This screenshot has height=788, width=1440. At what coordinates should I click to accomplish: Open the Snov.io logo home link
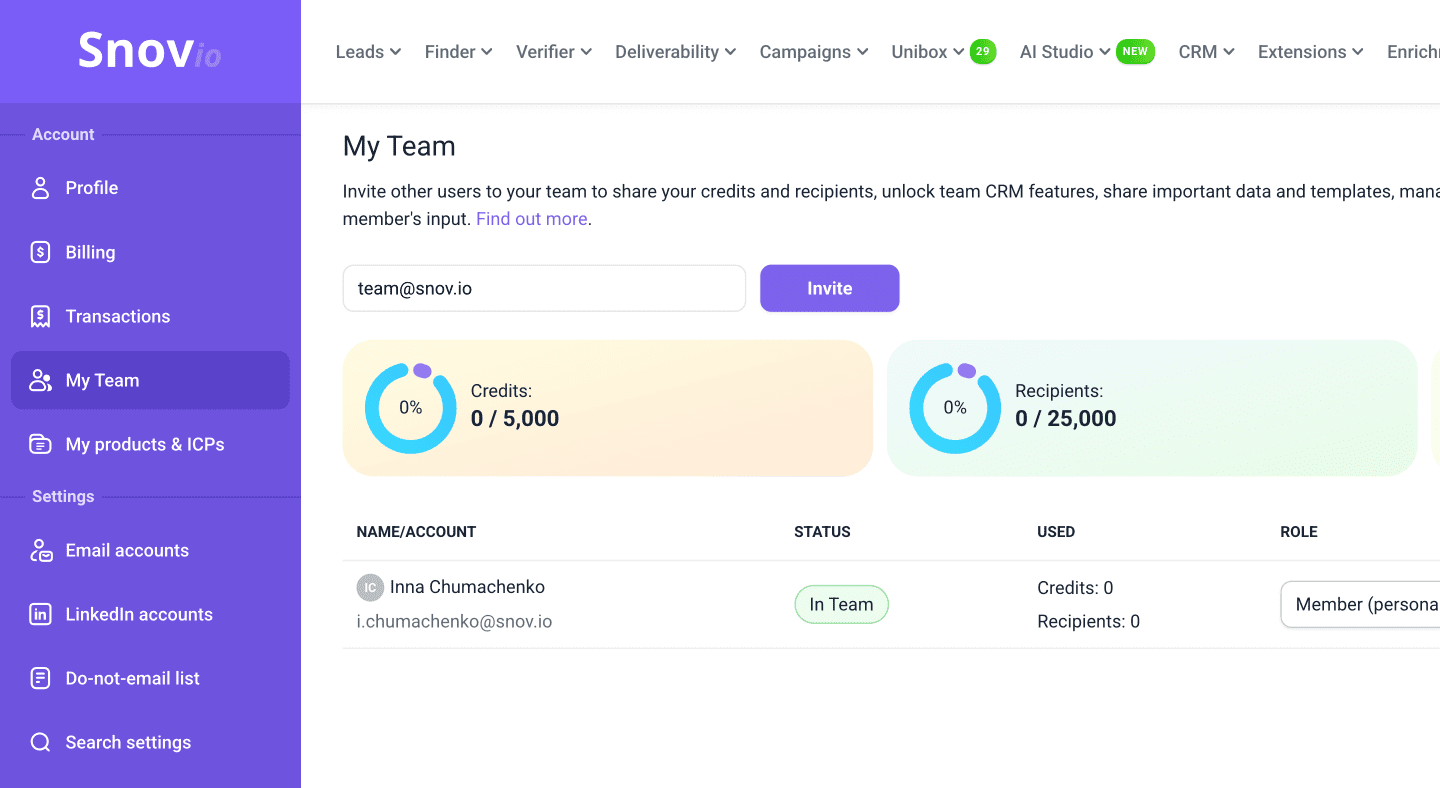(x=150, y=51)
